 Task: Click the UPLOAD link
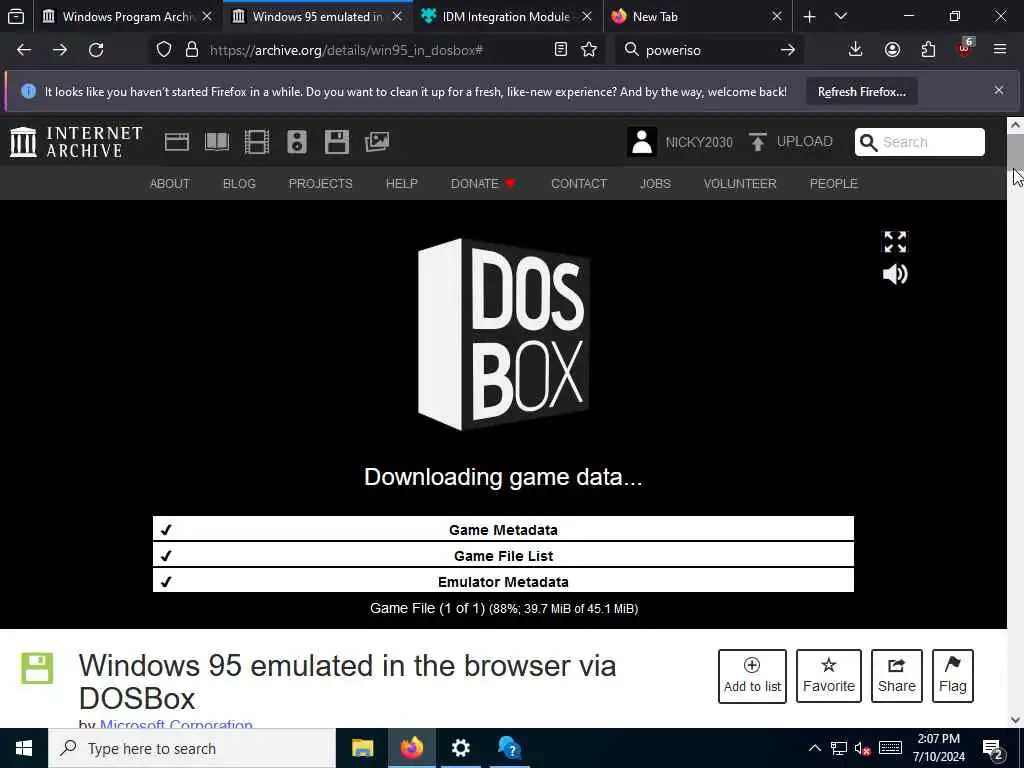pos(790,142)
